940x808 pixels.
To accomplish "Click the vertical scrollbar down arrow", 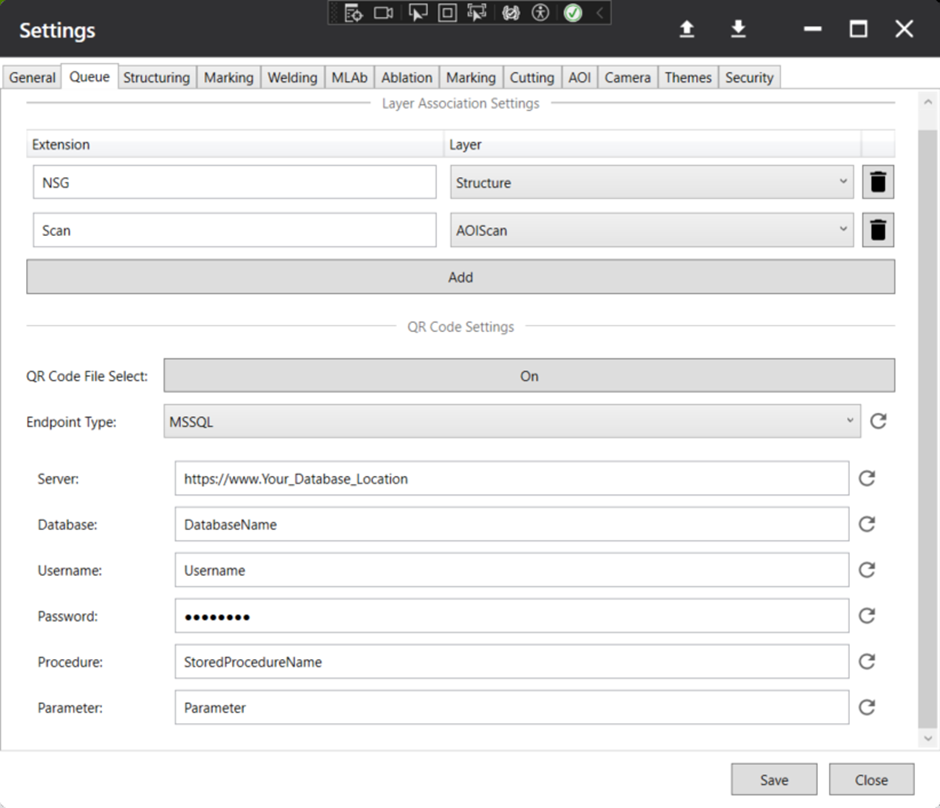I will click(928, 738).
